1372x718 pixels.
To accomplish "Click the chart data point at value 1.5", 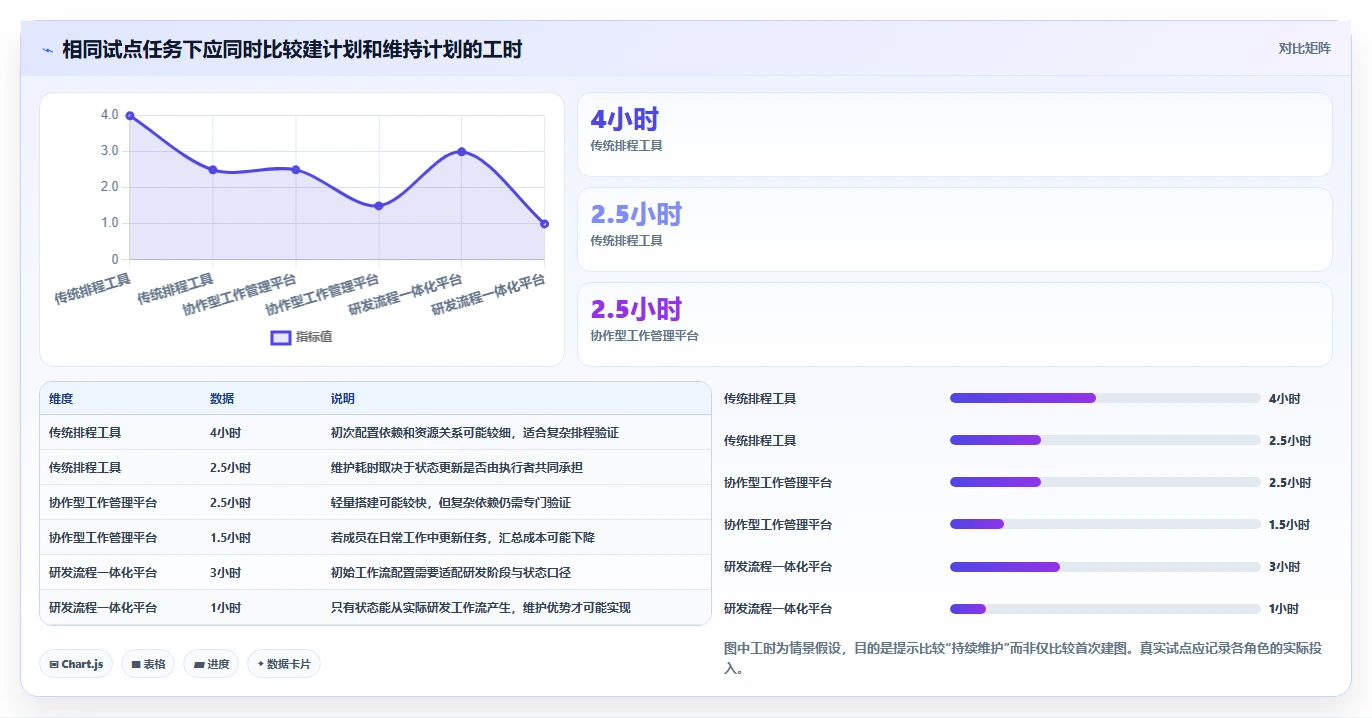I will pos(378,206).
